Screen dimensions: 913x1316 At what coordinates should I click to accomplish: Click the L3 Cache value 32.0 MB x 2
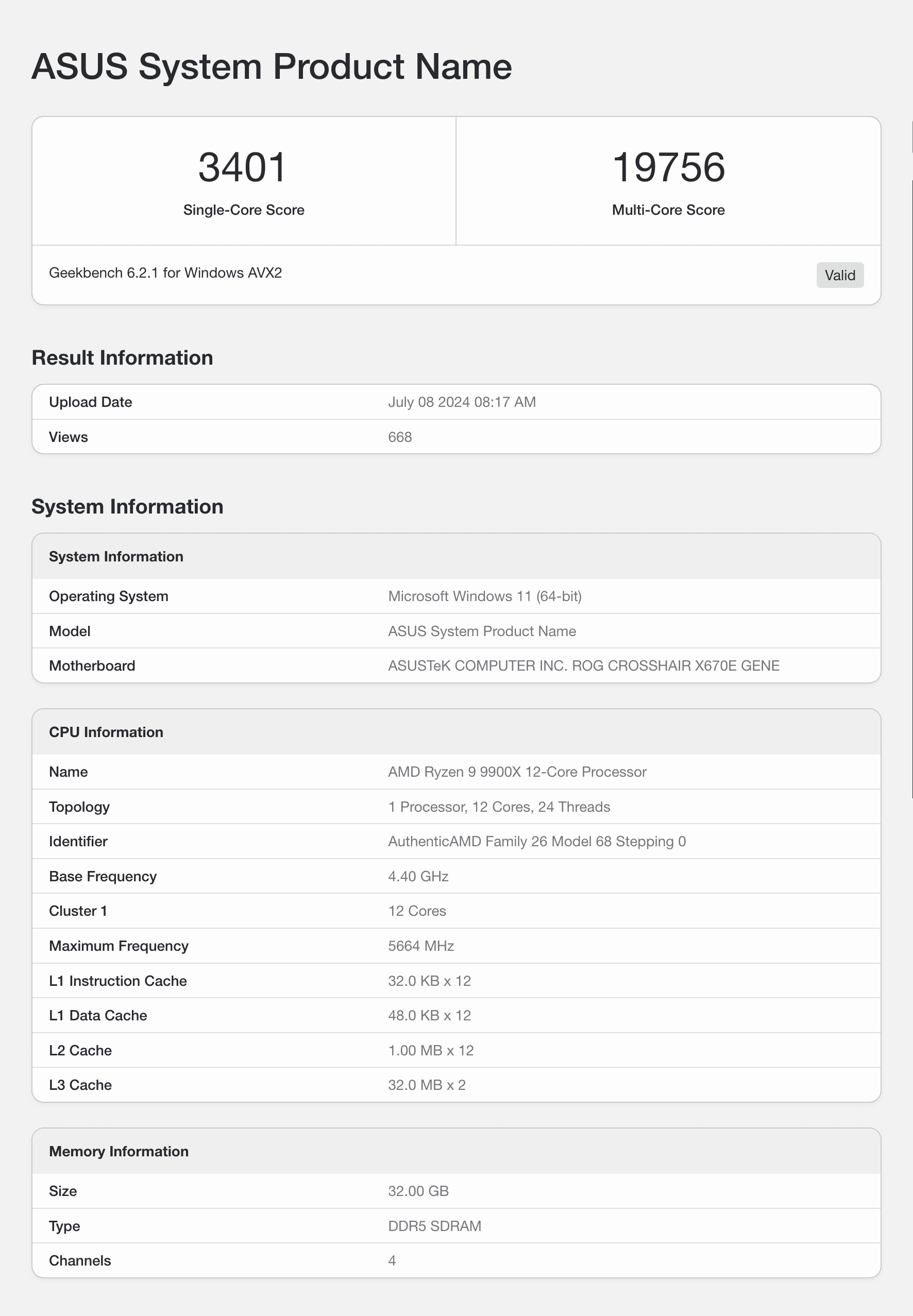(x=427, y=1085)
